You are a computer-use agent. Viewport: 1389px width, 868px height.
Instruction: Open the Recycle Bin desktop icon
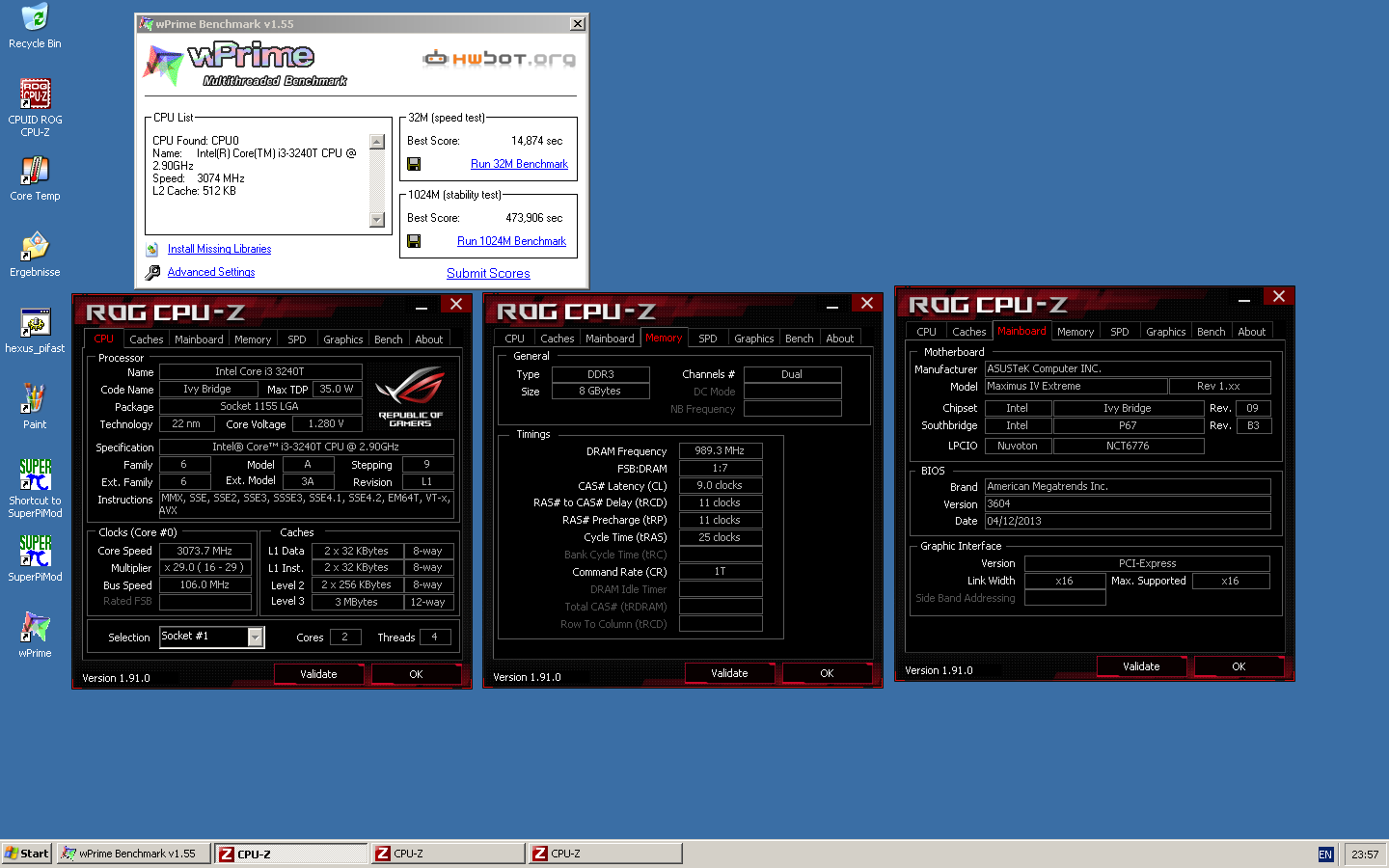[x=35, y=26]
